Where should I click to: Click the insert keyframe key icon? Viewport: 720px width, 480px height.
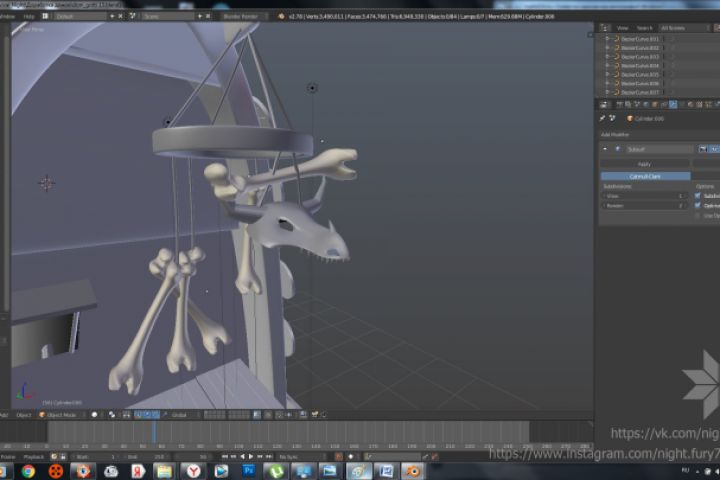coord(425,457)
